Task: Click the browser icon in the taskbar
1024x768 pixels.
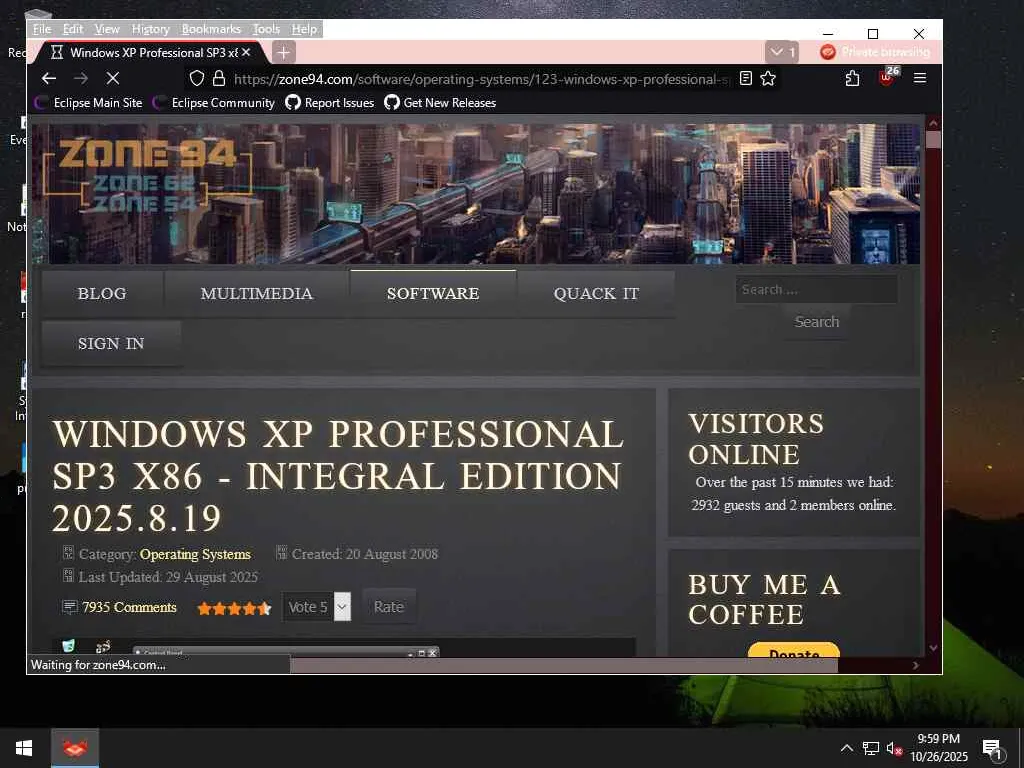Action: (75, 748)
